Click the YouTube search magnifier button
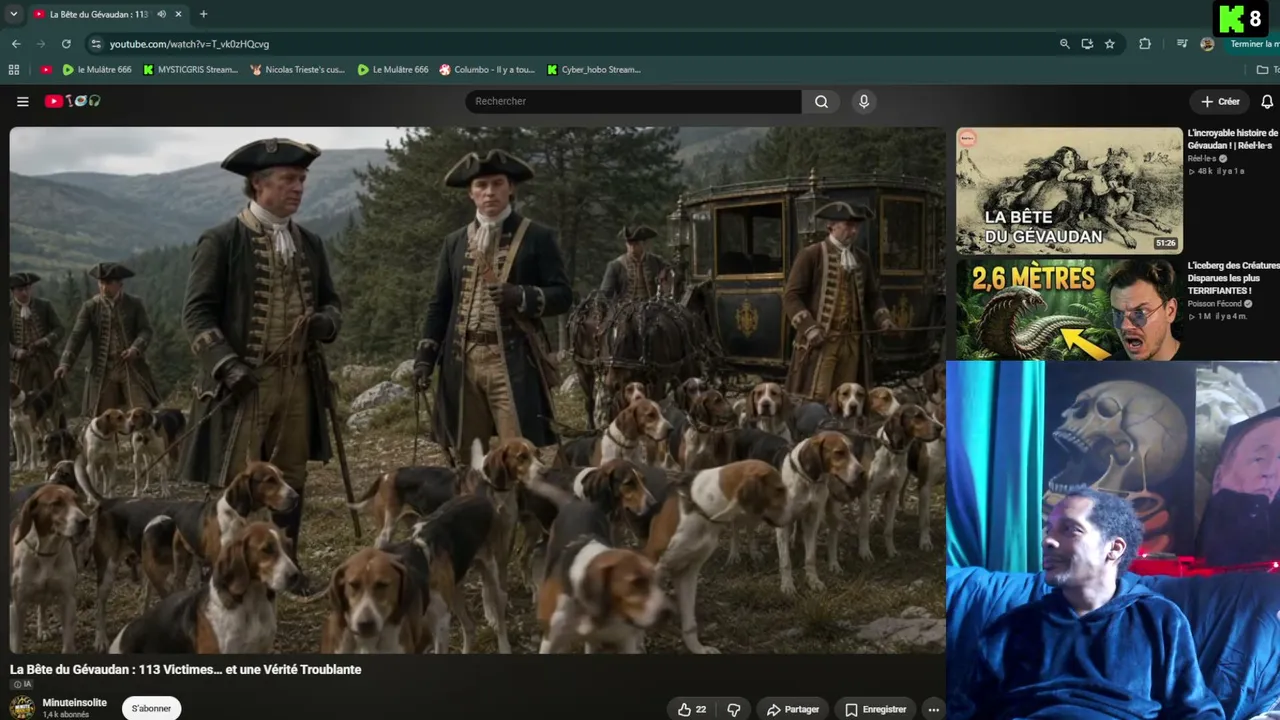This screenshot has height=720, width=1280. click(821, 101)
